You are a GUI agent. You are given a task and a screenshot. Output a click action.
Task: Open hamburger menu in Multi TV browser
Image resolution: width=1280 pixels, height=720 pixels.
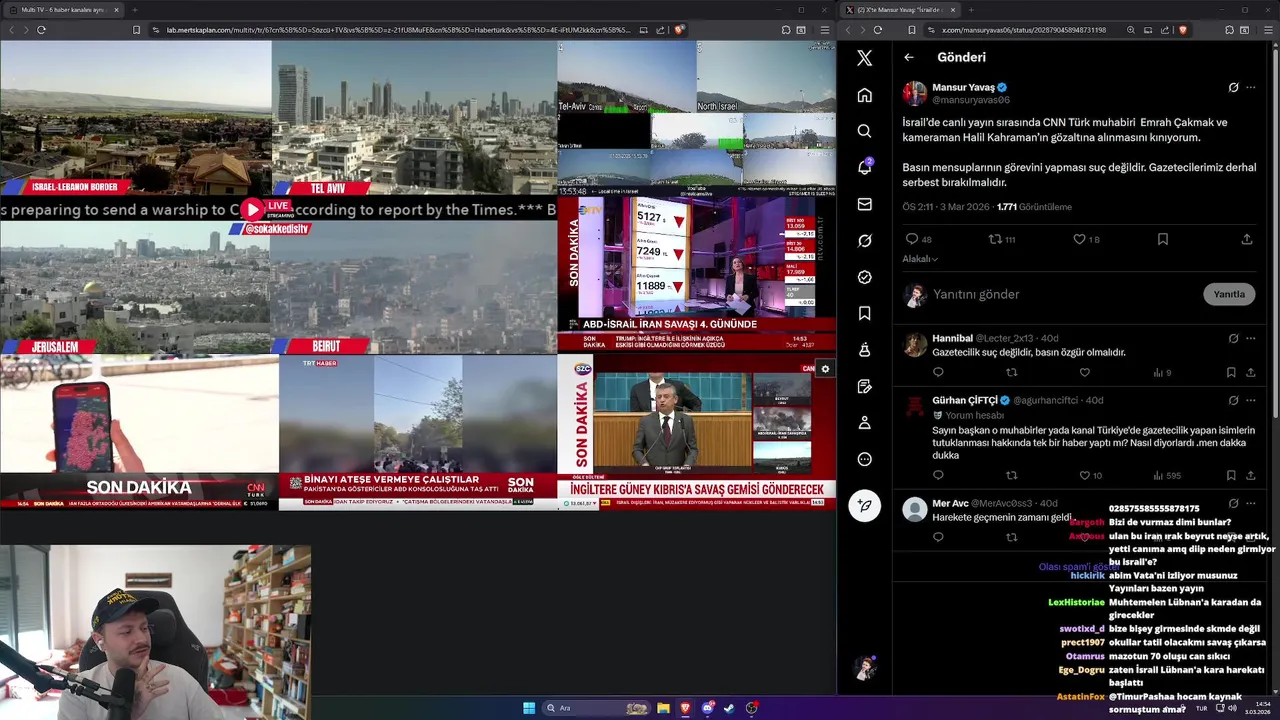pos(824,30)
